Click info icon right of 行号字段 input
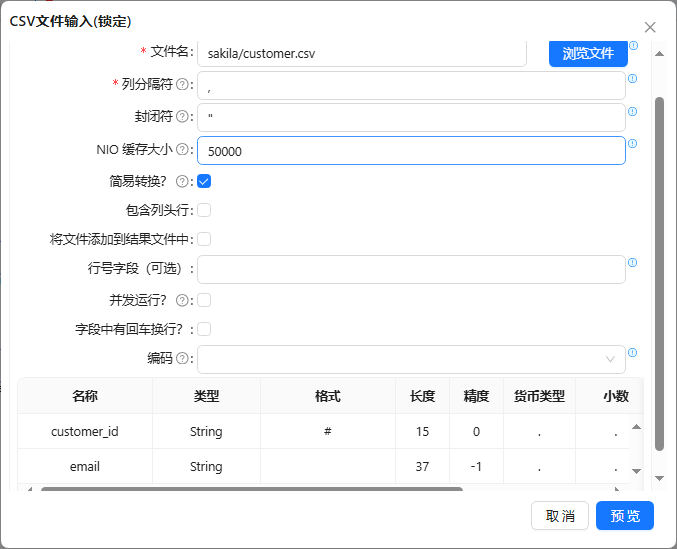Viewport: 677px width, 549px height. (x=633, y=263)
